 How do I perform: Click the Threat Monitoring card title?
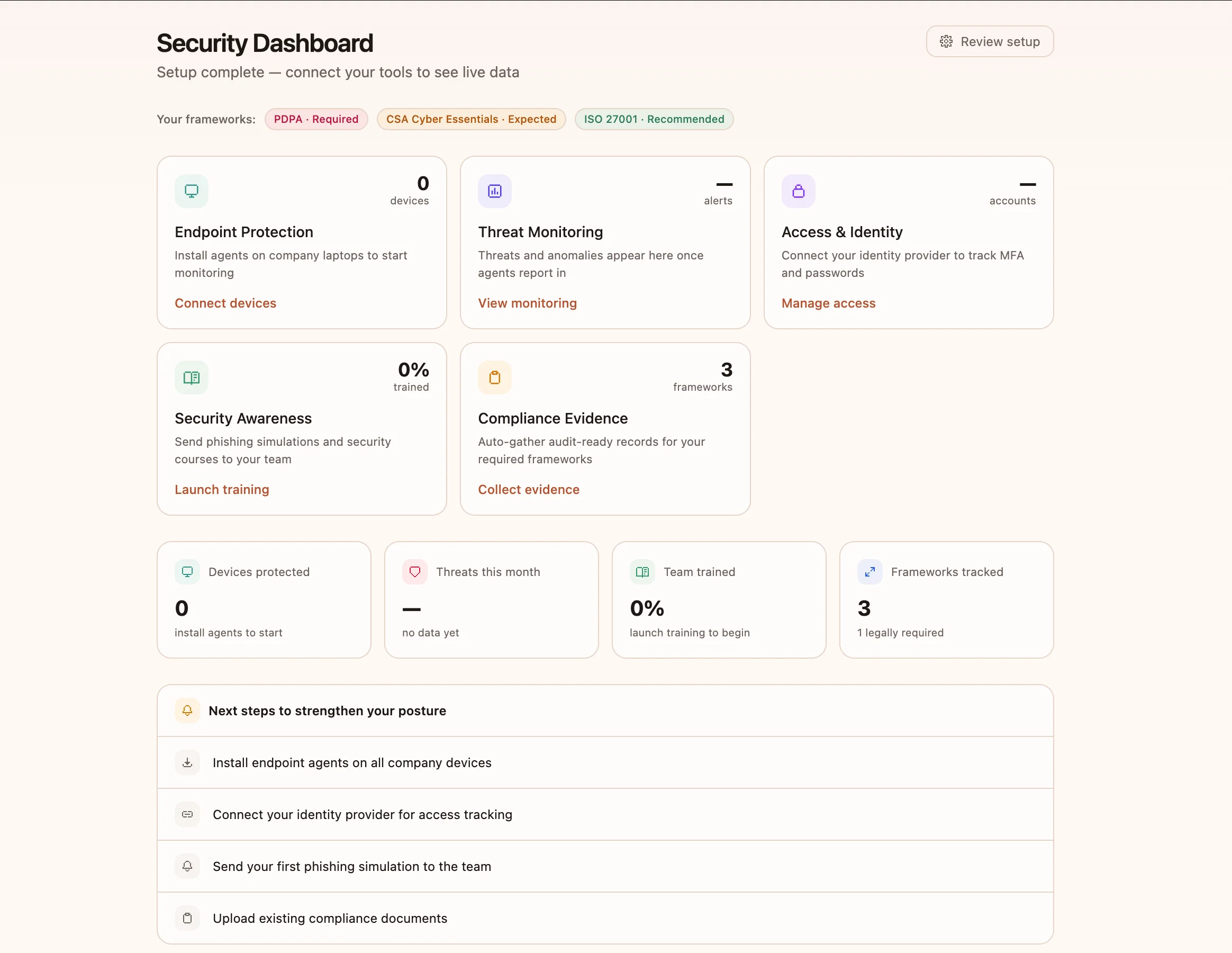(540, 232)
